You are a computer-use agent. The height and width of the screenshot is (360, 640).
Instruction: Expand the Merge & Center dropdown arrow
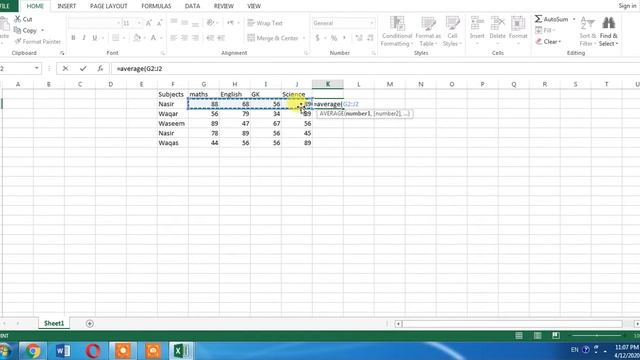tap(304, 38)
